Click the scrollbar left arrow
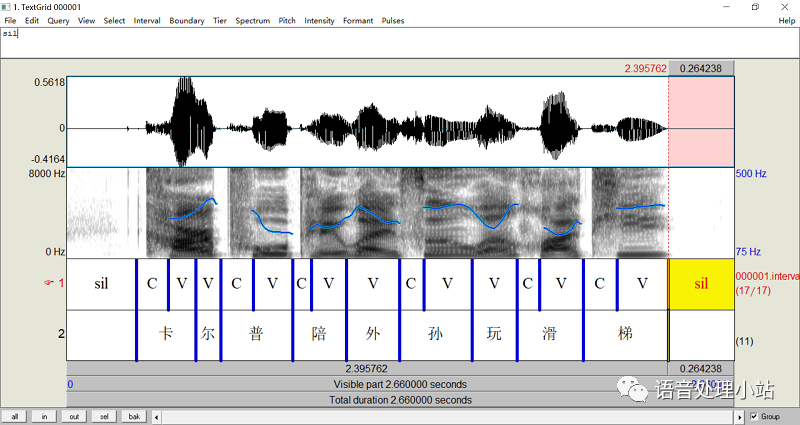The image size is (800, 425). tap(157, 417)
